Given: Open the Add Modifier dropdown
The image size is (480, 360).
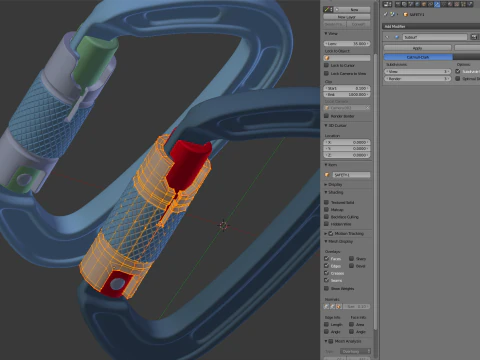Looking at the screenshot, I should pyautogui.click(x=431, y=26).
